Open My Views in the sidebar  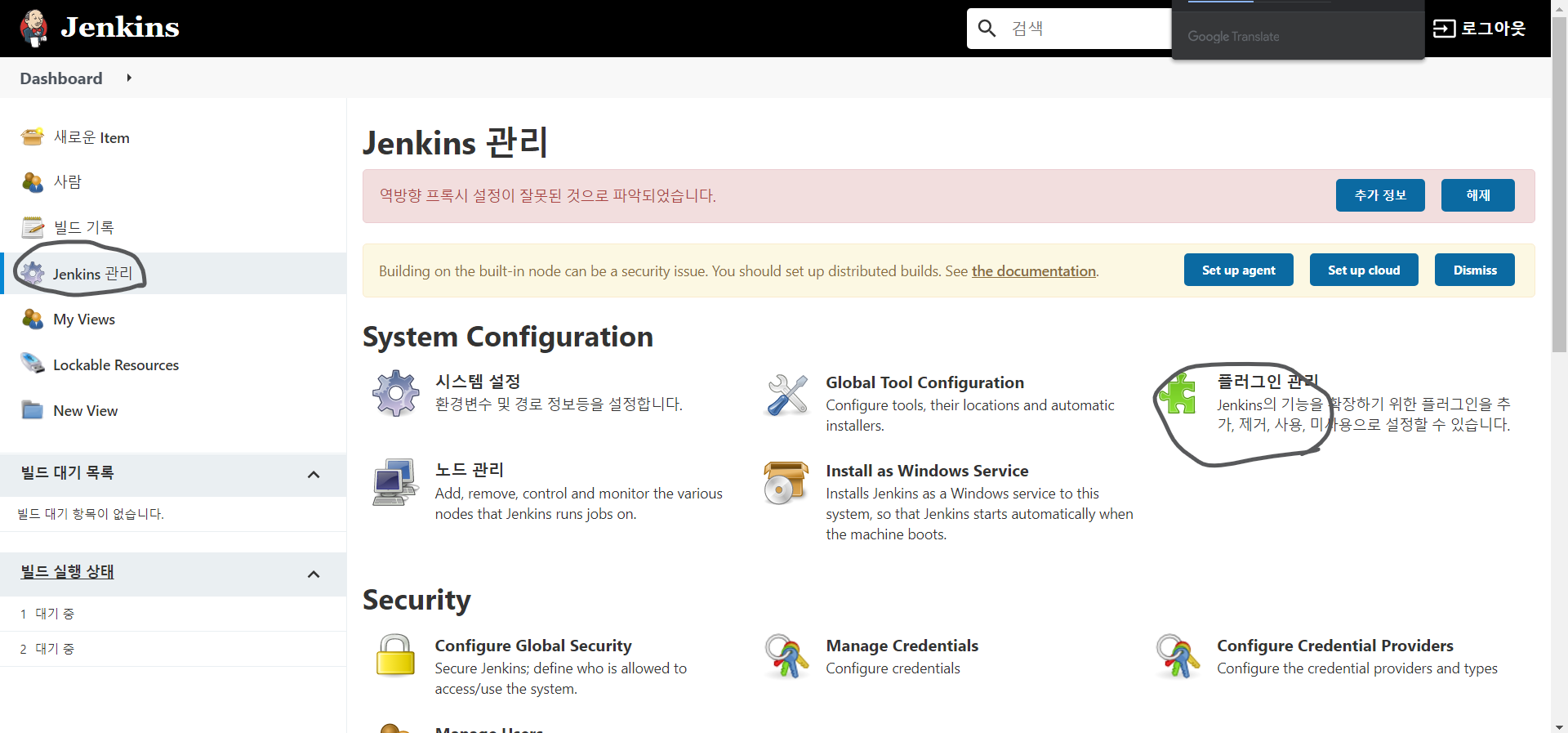[84, 320]
